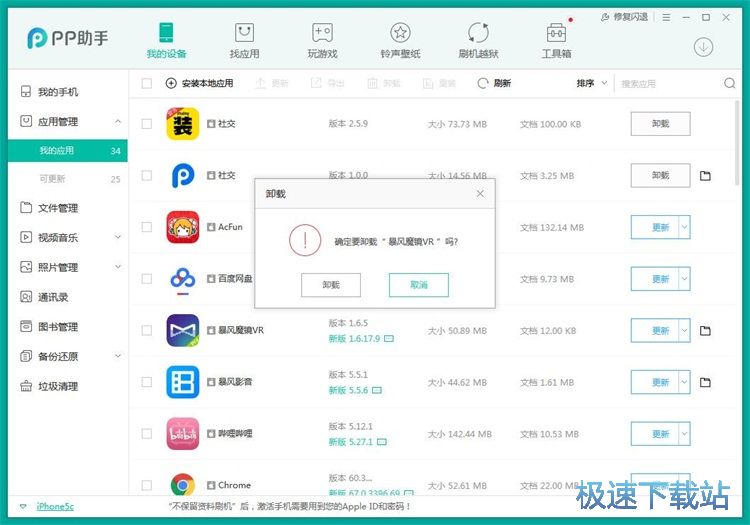750x525 pixels.
Task: Select 可更新 in the sidebar
Action: [x=67, y=179]
